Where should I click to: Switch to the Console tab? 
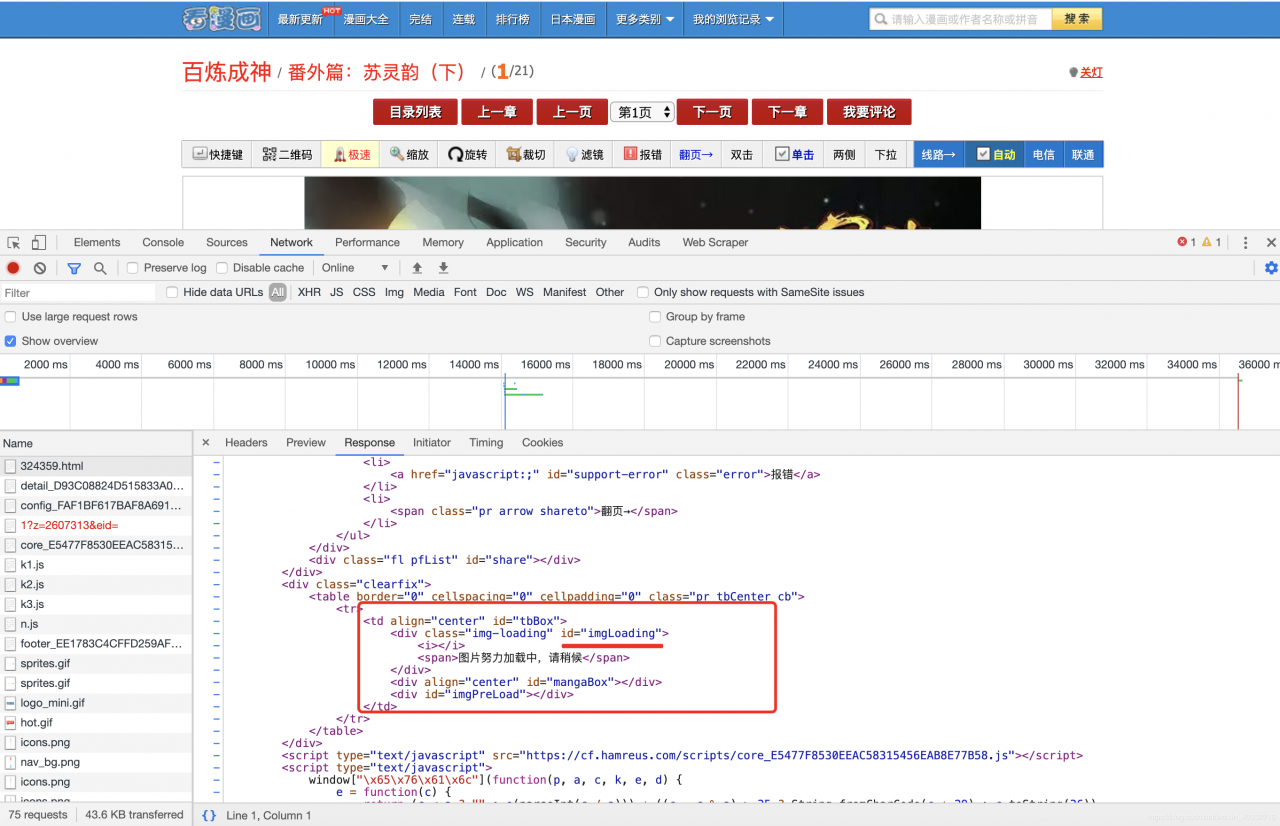[163, 242]
